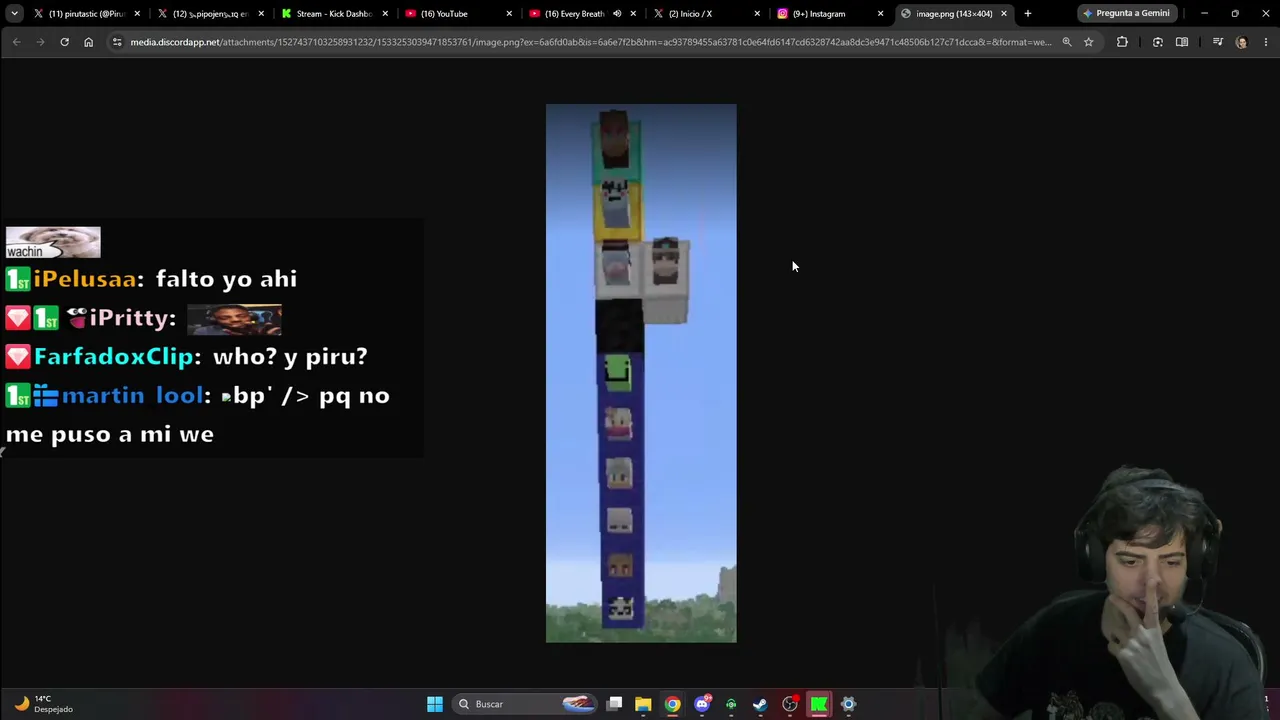Image resolution: width=1280 pixels, height=720 pixels.
Task: Open the Extensions puzzle icon
Action: click(1122, 42)
